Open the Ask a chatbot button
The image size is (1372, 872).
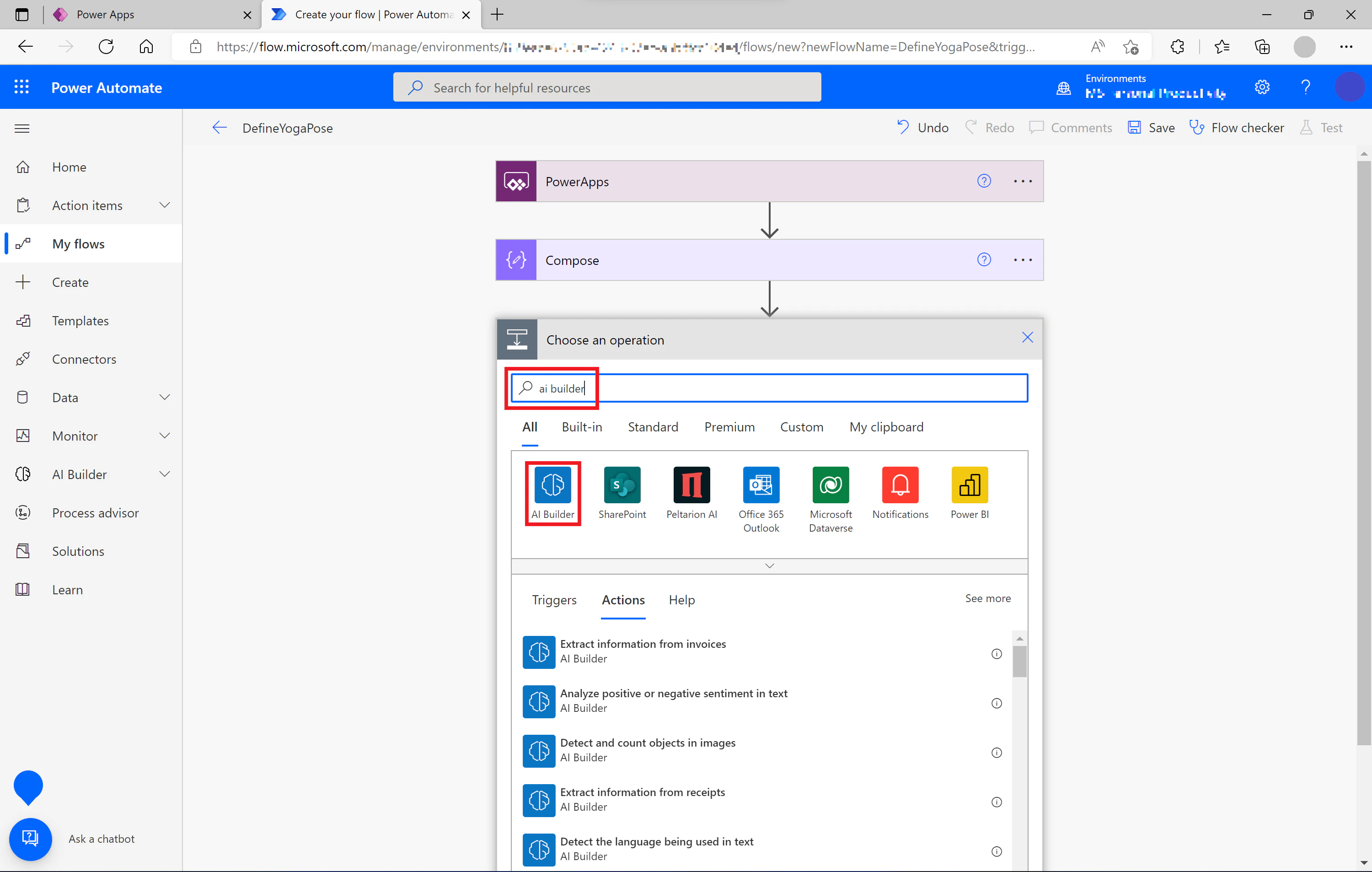coord(30,839)
